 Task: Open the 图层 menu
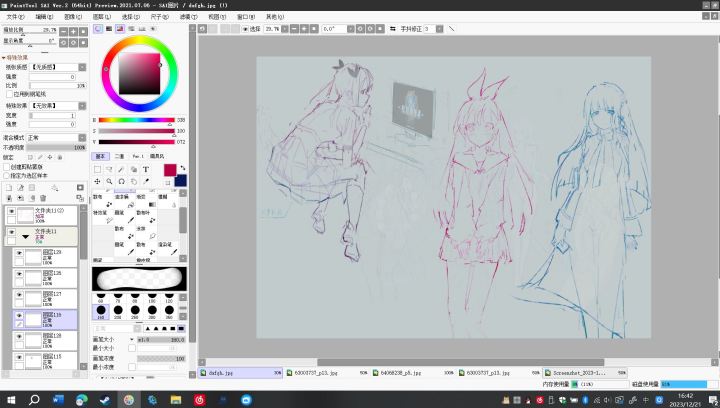coord(101,17)
